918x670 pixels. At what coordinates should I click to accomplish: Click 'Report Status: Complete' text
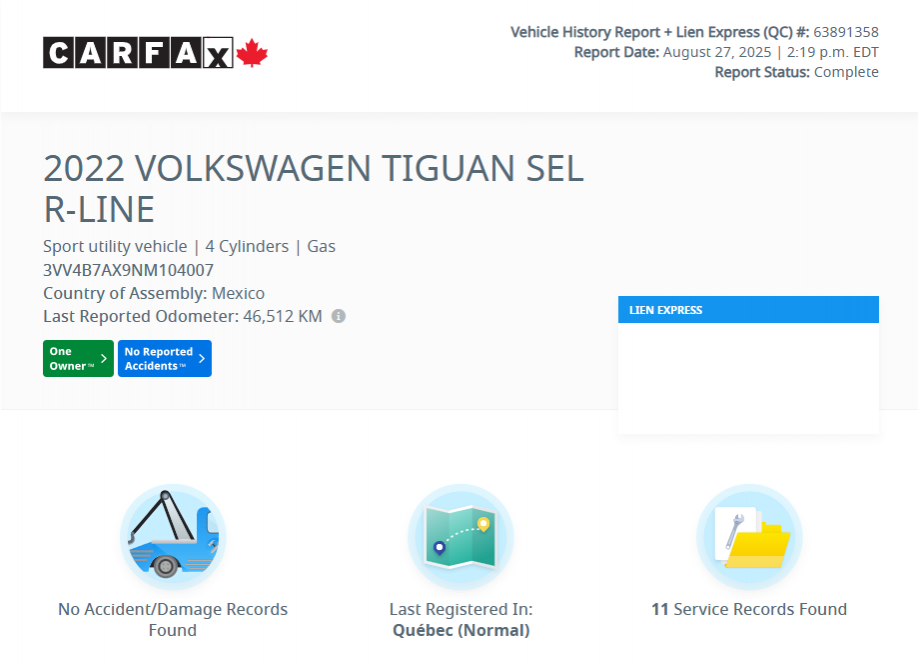[x=796, y=72]
